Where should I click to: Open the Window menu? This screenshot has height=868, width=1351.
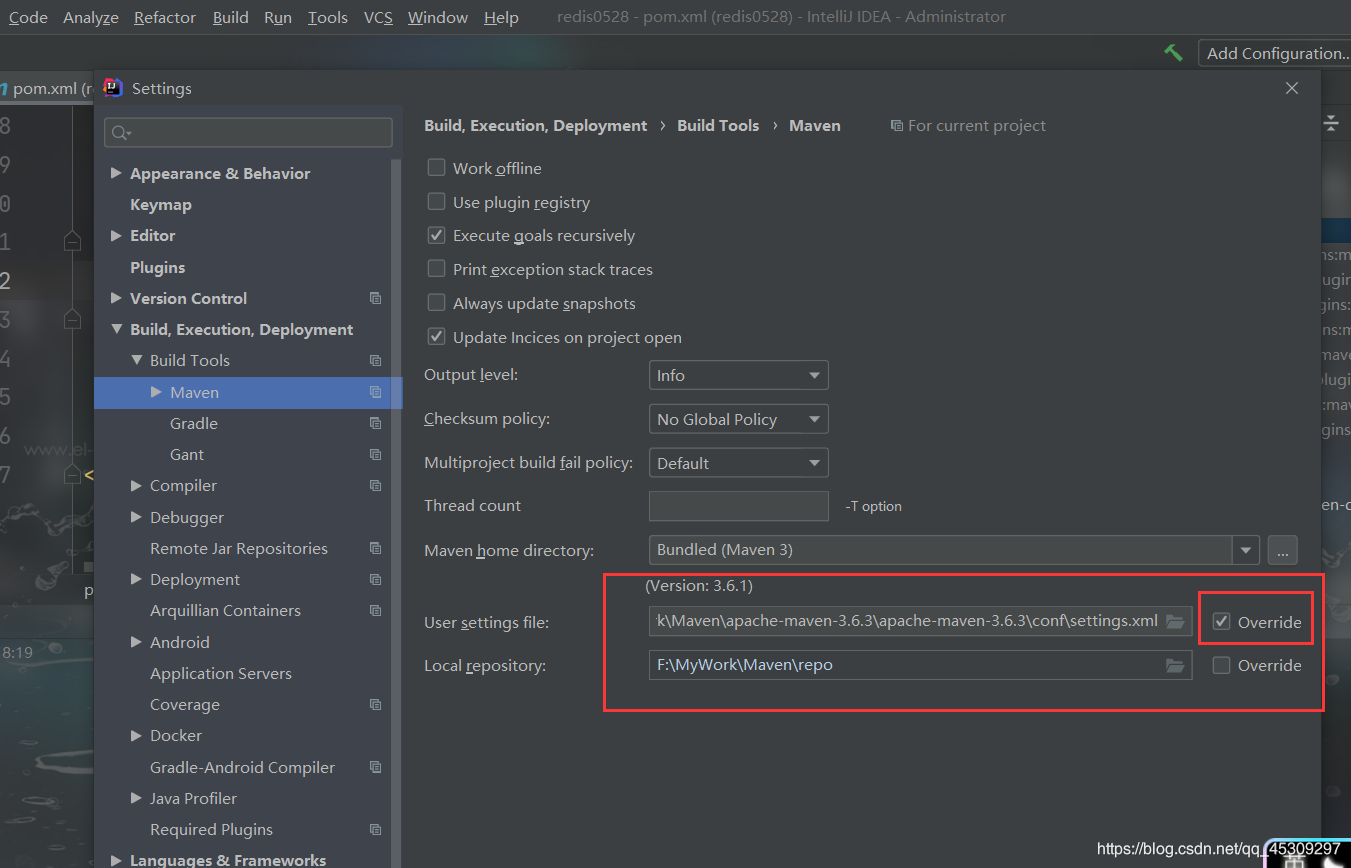(438, 17)
